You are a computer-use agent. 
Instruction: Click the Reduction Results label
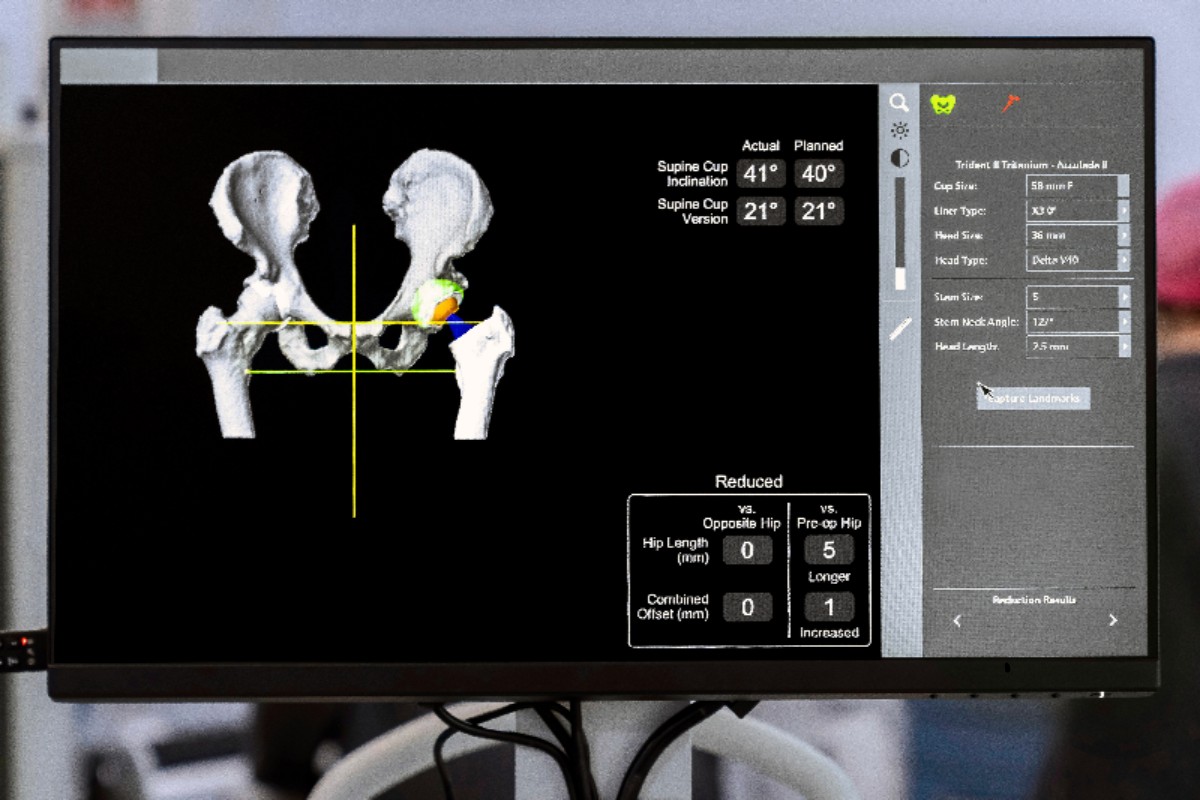[x=1034, y=600]
